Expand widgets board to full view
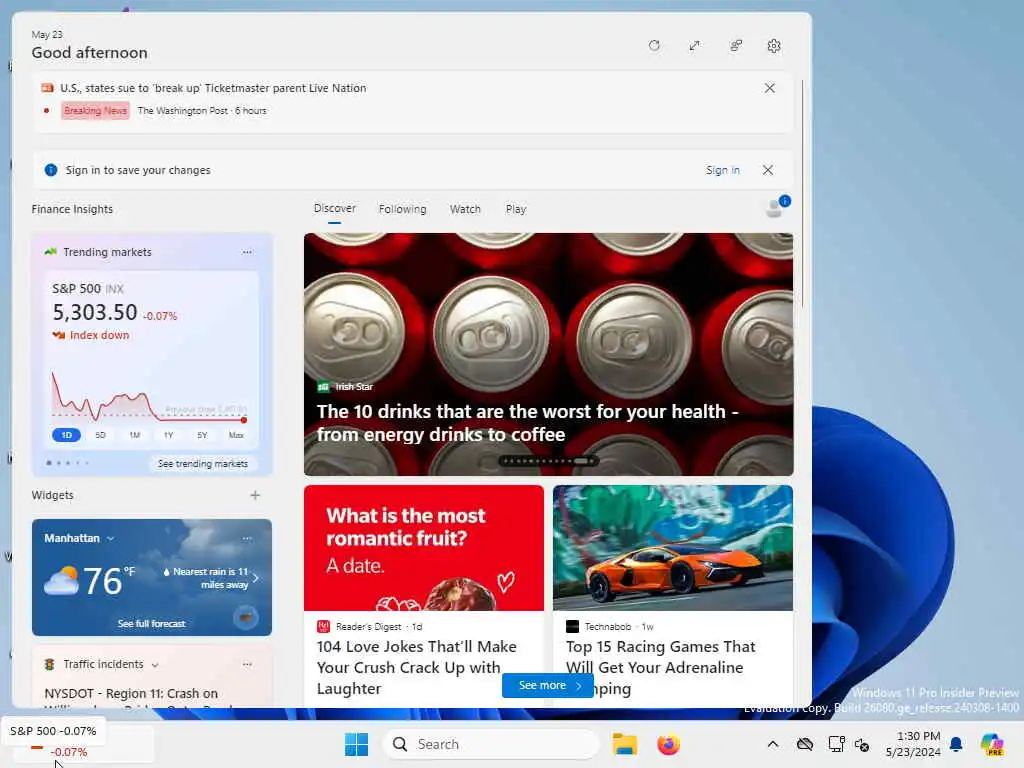The height and width of the screenshot is (768, 1024). (x=694, y=46)
